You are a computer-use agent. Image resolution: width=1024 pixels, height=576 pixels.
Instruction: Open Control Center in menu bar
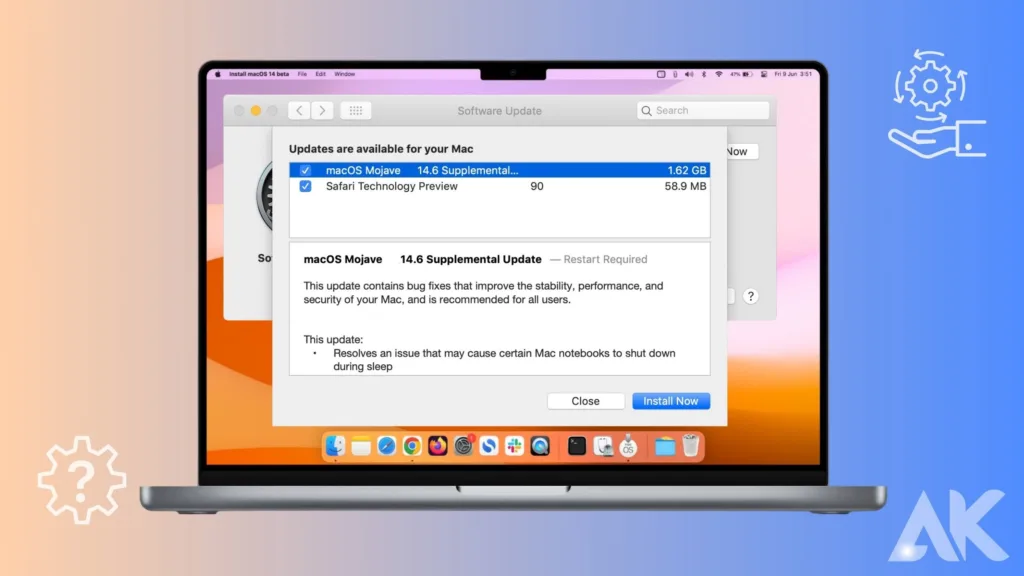click(x=763, y=74)
